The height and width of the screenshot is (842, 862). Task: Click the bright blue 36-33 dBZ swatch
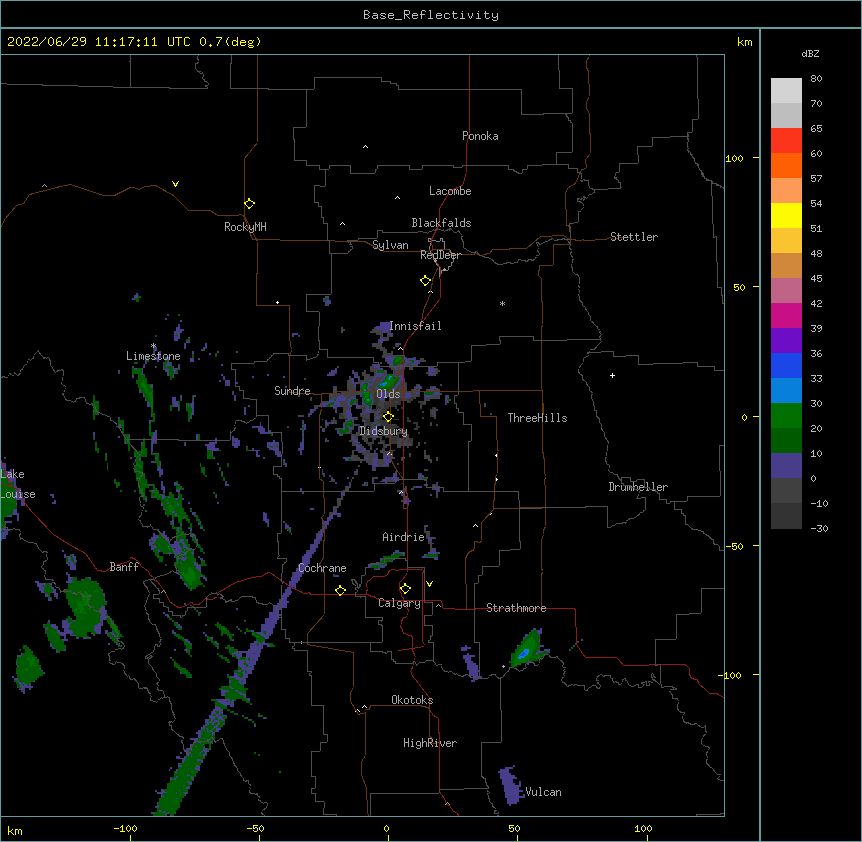(786, 365)
